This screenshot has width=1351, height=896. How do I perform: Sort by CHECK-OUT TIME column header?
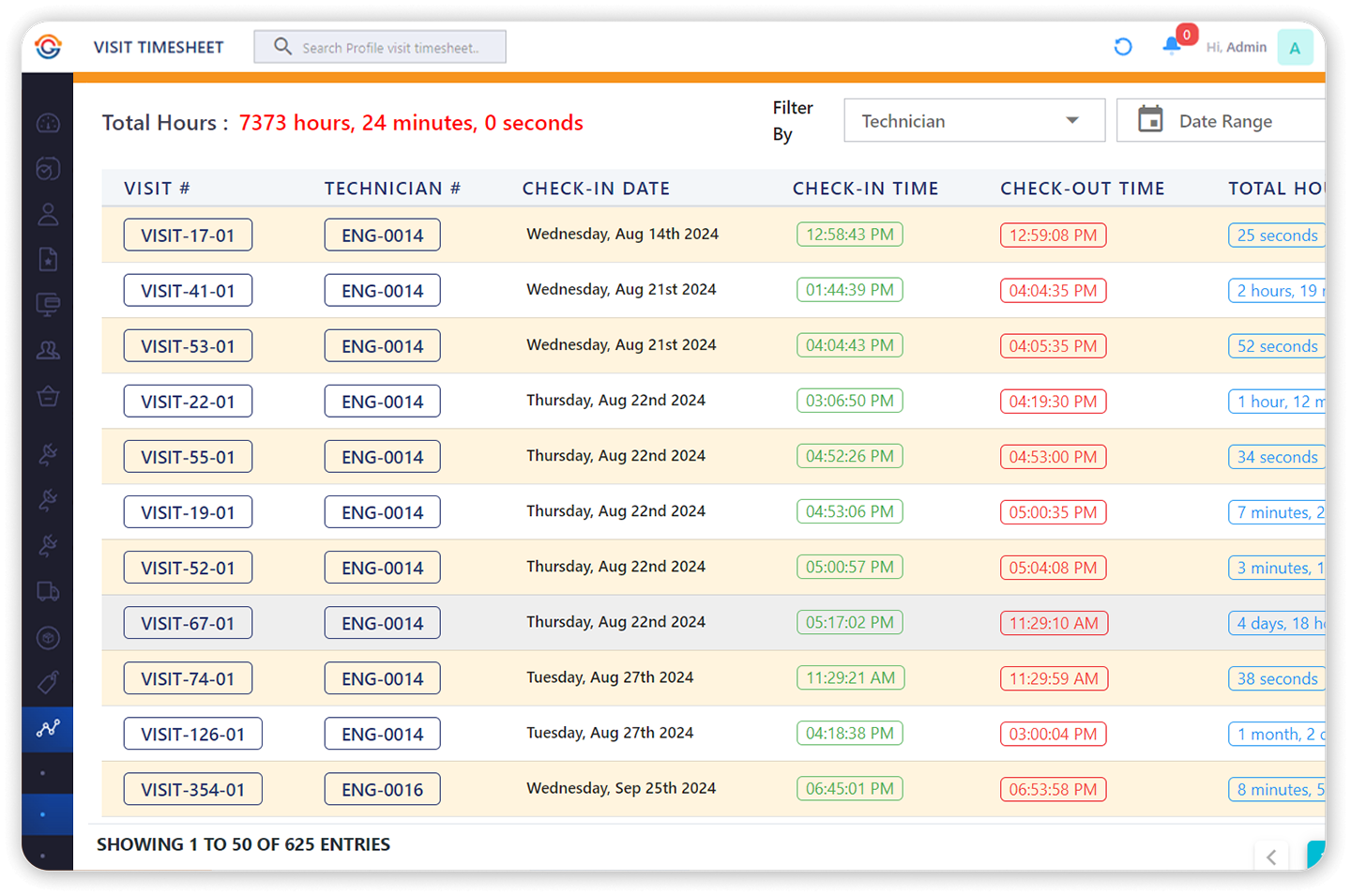[1082, 189]
